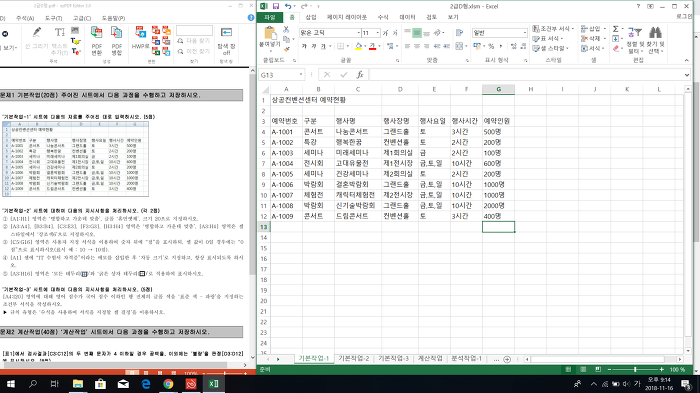This screenshot has height=393, width=700.
Task: Switch to the Data (데이터) ribbon tab
Action: (407, 17)
